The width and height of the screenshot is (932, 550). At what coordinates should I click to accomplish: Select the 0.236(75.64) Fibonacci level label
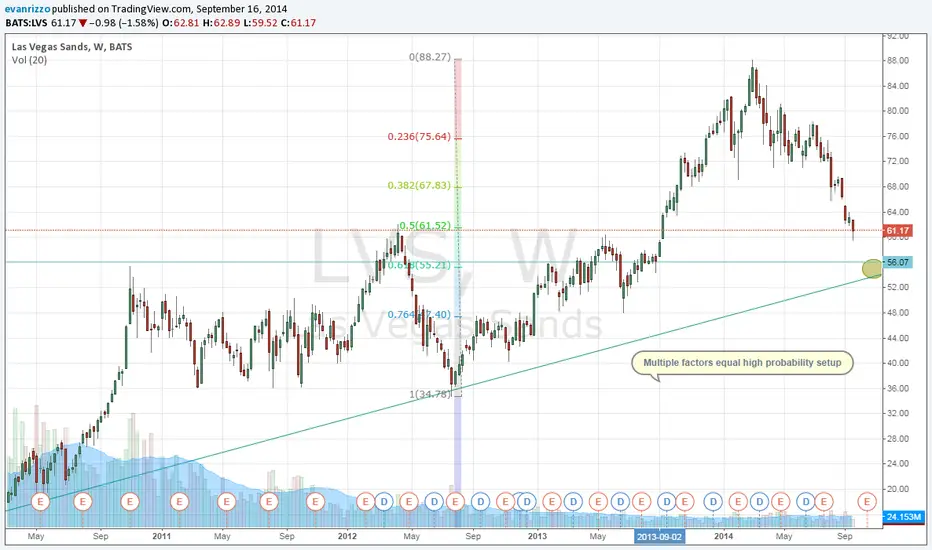click(419, 137)
